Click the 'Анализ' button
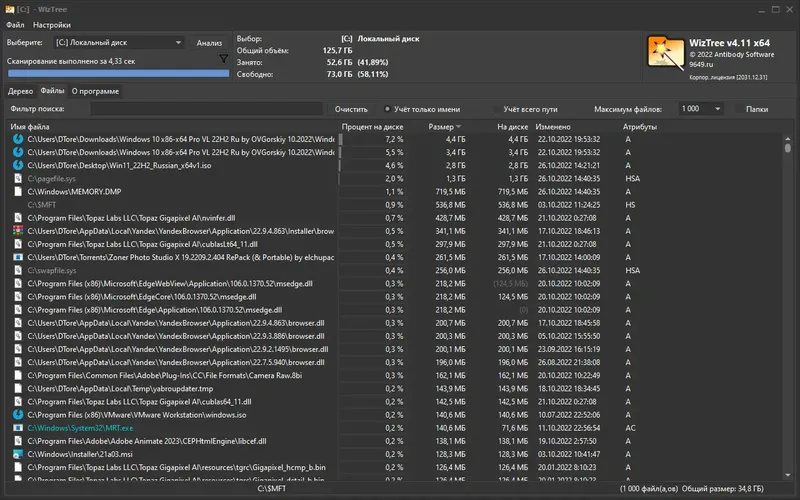This screenshot has width=800, height=500. pos(209,43)
